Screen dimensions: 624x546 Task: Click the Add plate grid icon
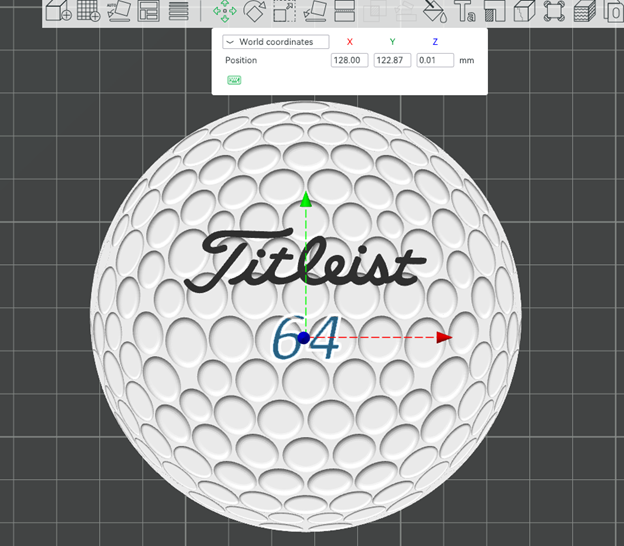(88, 11)
